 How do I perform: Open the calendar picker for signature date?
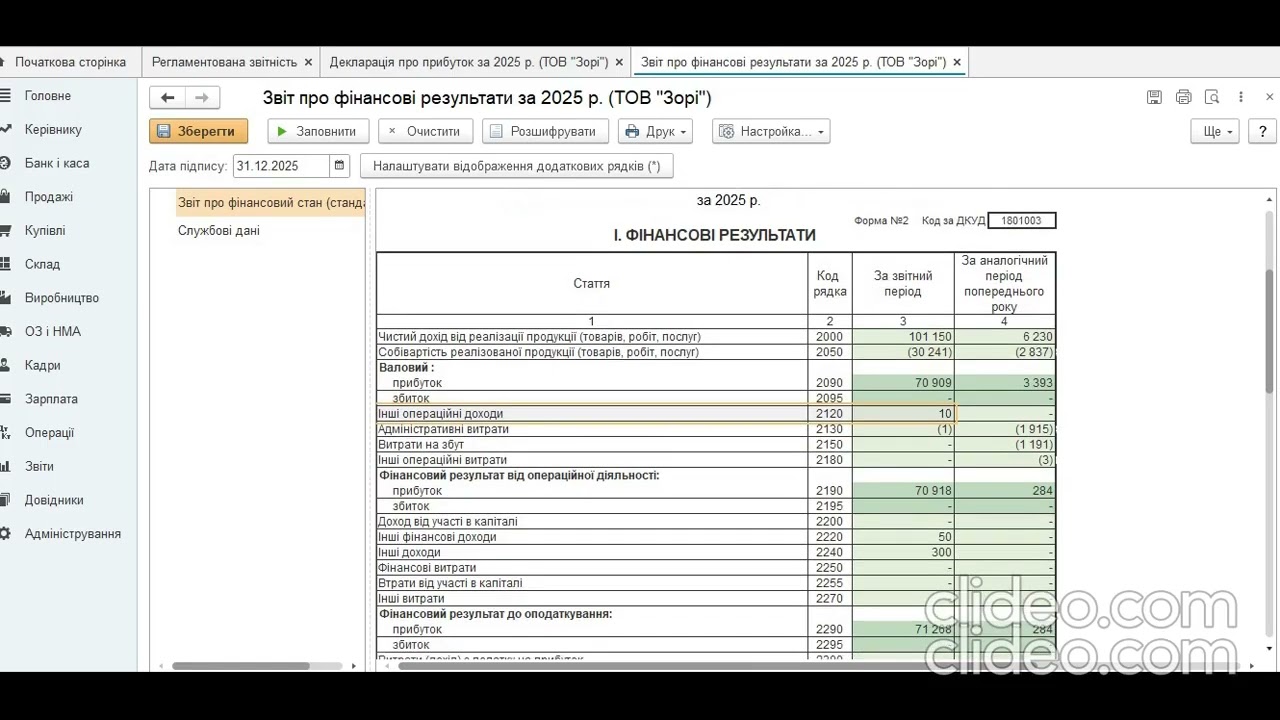pos(340,166)
